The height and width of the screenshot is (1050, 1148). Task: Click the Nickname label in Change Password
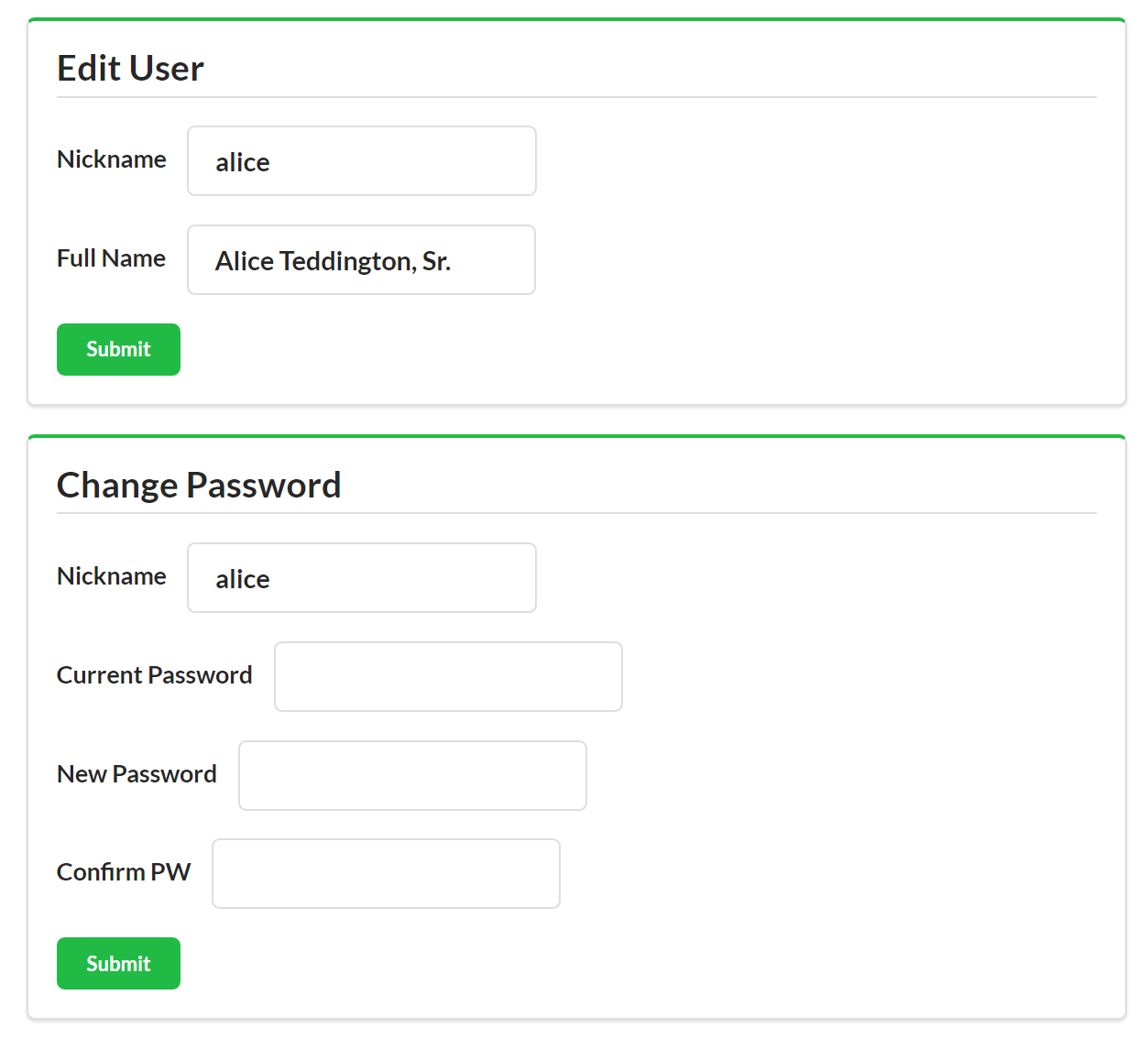(x=112, y=576)
